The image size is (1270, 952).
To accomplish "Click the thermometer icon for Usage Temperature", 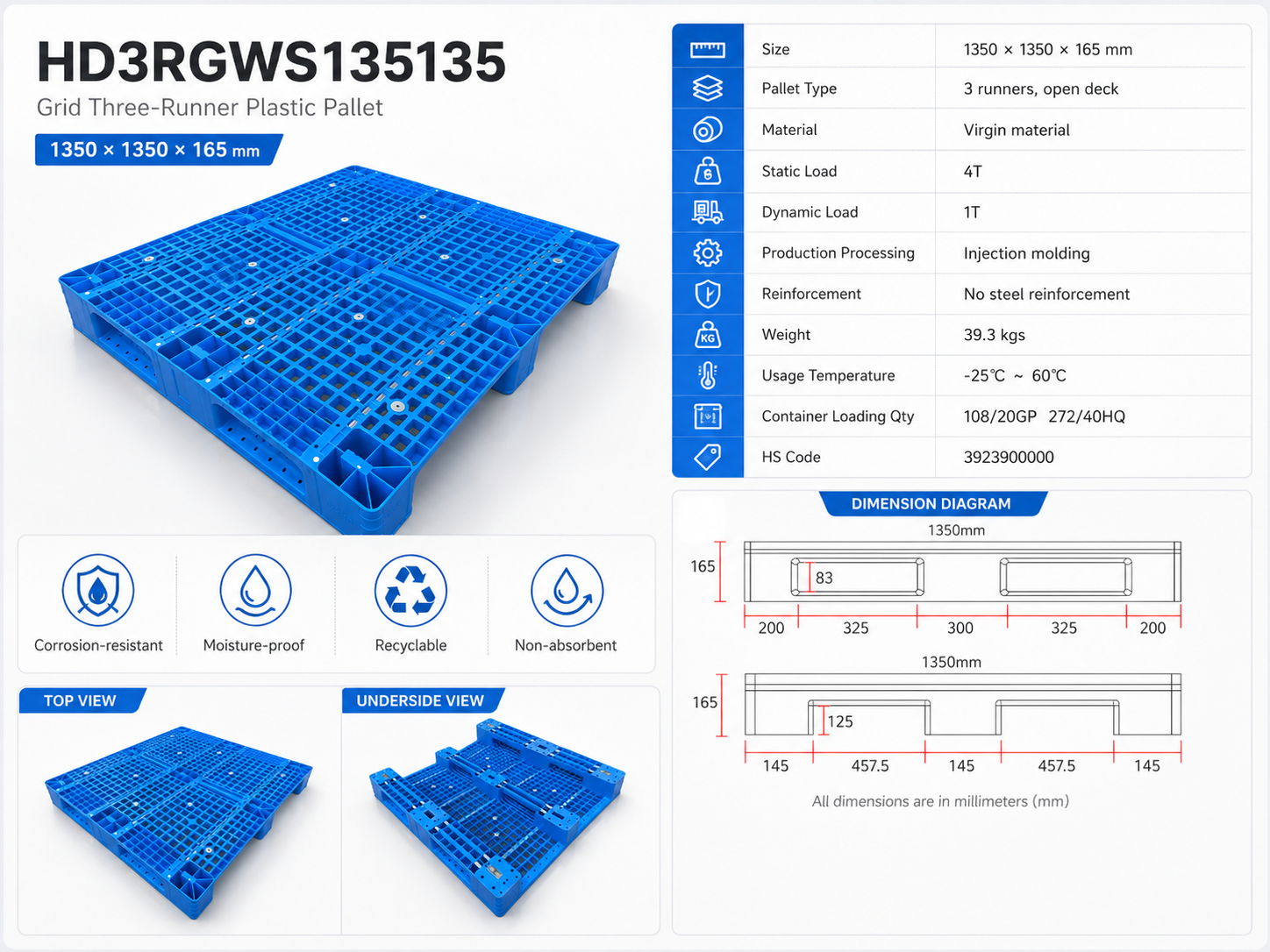I will pyautogui.click(x=707, y=375).
